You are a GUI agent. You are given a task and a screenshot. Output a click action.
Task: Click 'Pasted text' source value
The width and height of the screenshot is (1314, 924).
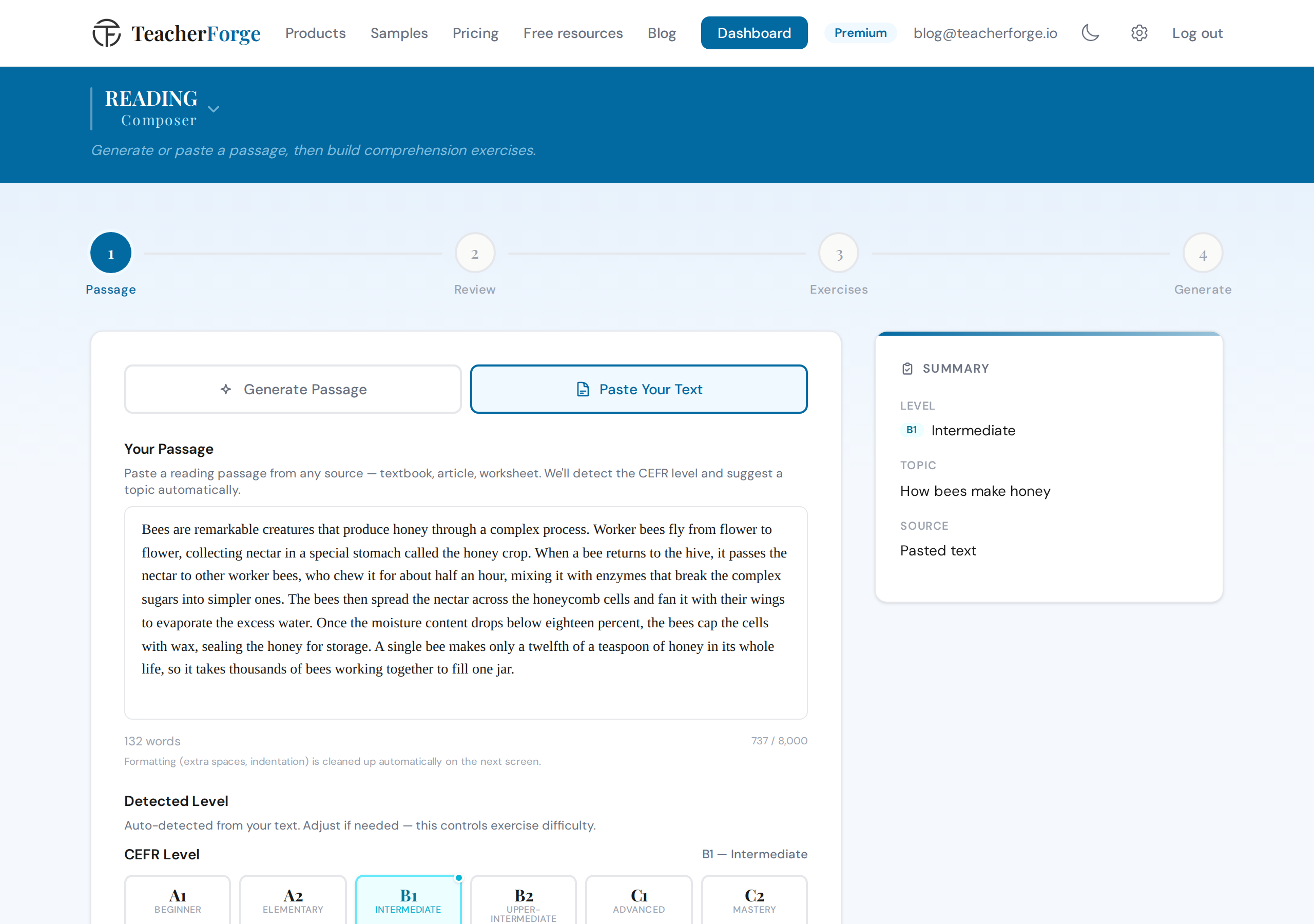click(x=938, y=551)
